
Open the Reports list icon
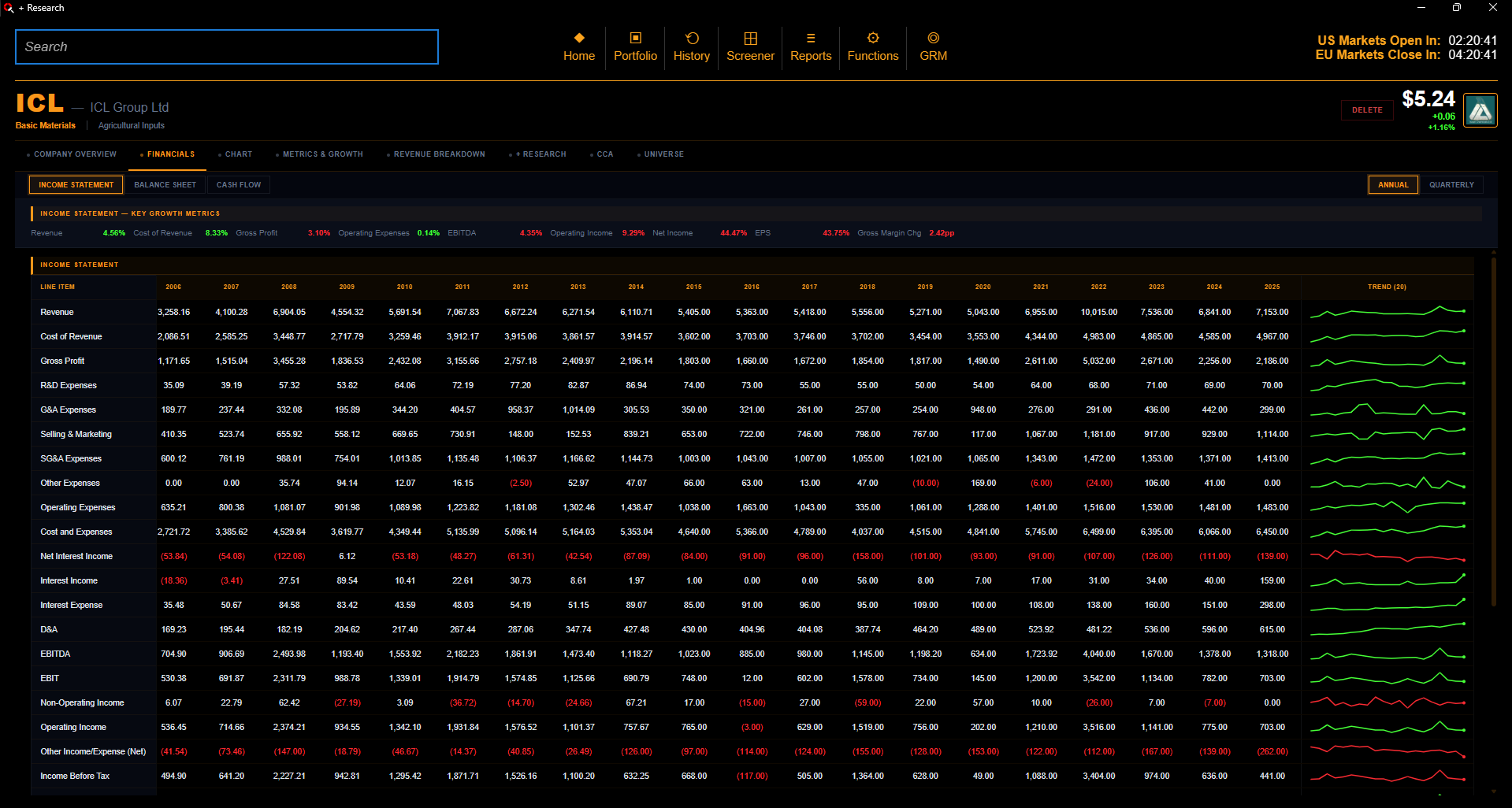pyautogui.click(x=811, y=38)
